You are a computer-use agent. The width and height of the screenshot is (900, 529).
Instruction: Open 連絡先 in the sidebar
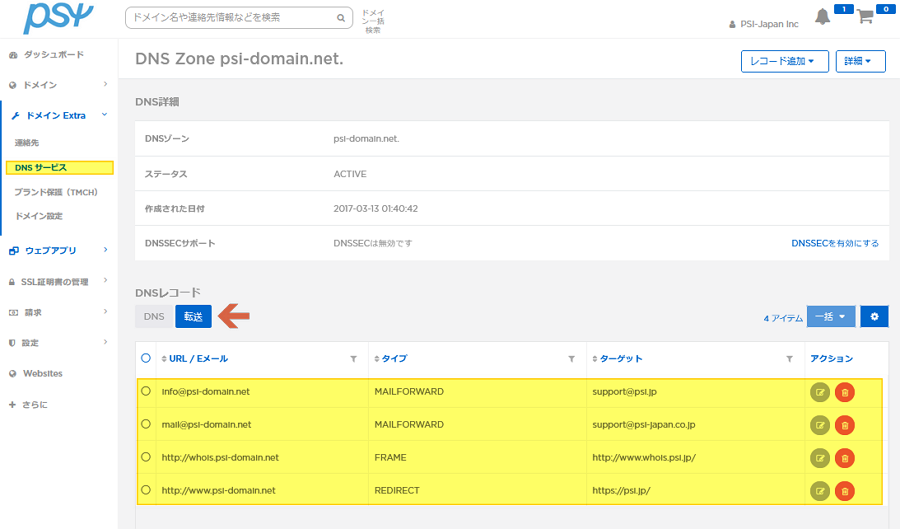pyautogui.click(x=27, y=143)
